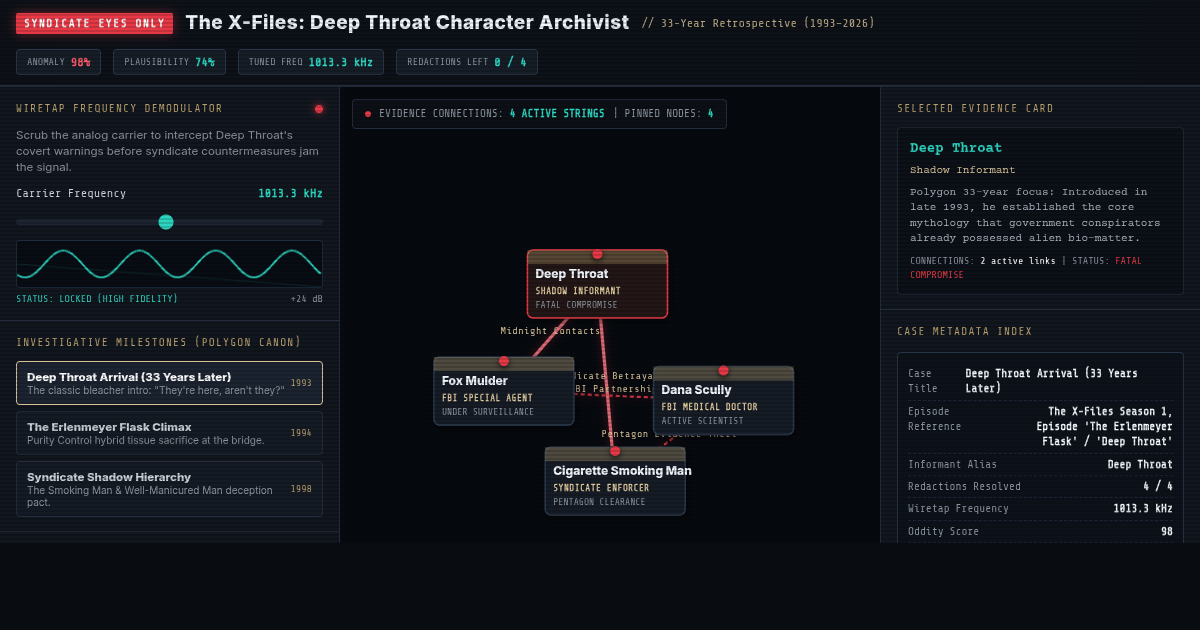Image resolution: width=1200 pixels, height=630 pixels.
Task: Click the red dot beside Evidence Connections
Action: click(368, 114)
